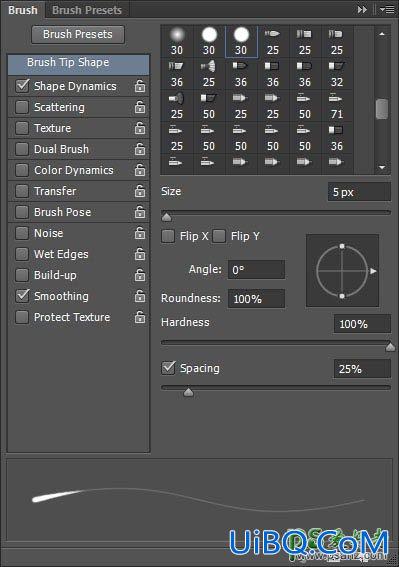
Task: Select the soft round 30 brush tip
Action: click(x=177, y=42)
